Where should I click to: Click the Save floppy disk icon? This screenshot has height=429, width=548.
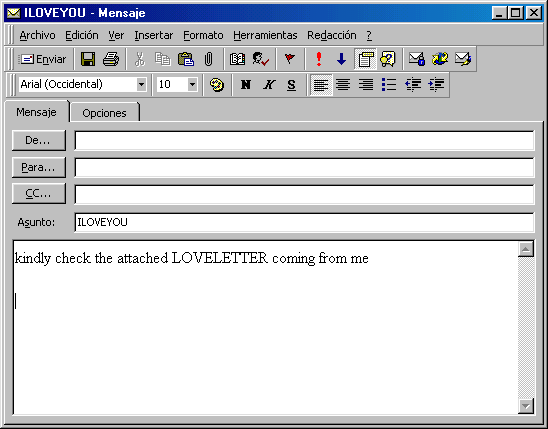pyautogui.click(x=88, y=59)
